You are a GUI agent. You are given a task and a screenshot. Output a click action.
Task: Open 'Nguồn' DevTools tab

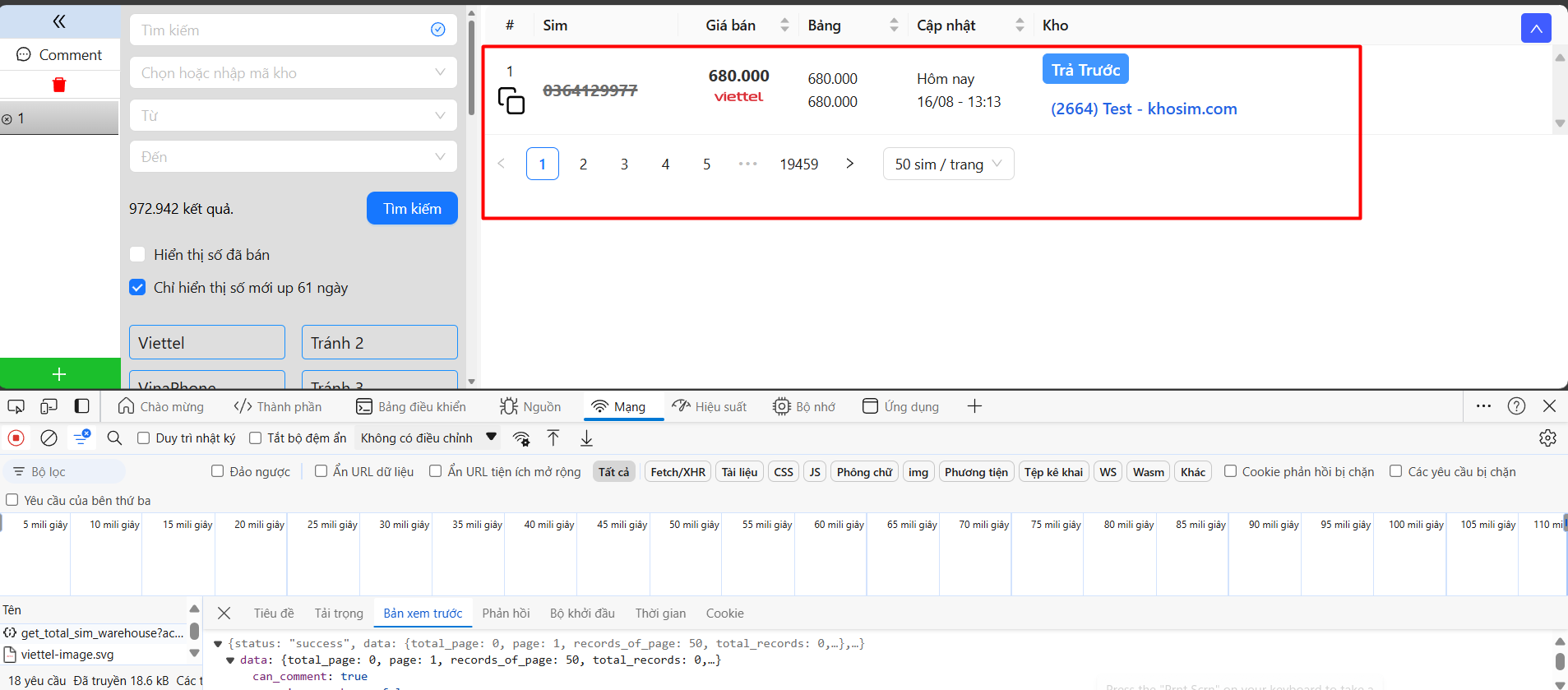[530, 406]
